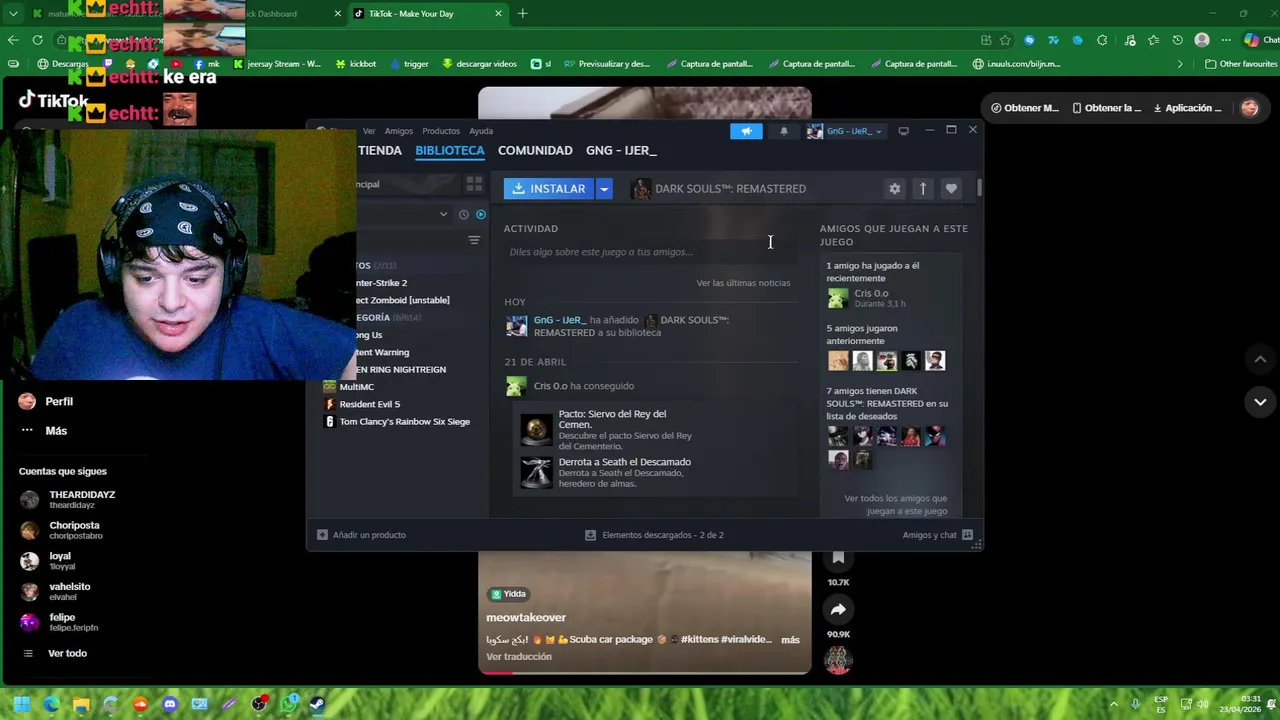Viewport: 1280px width, 720px height.
Task: Open library advanced filter lines icon
Action: [x=474, y=240]
